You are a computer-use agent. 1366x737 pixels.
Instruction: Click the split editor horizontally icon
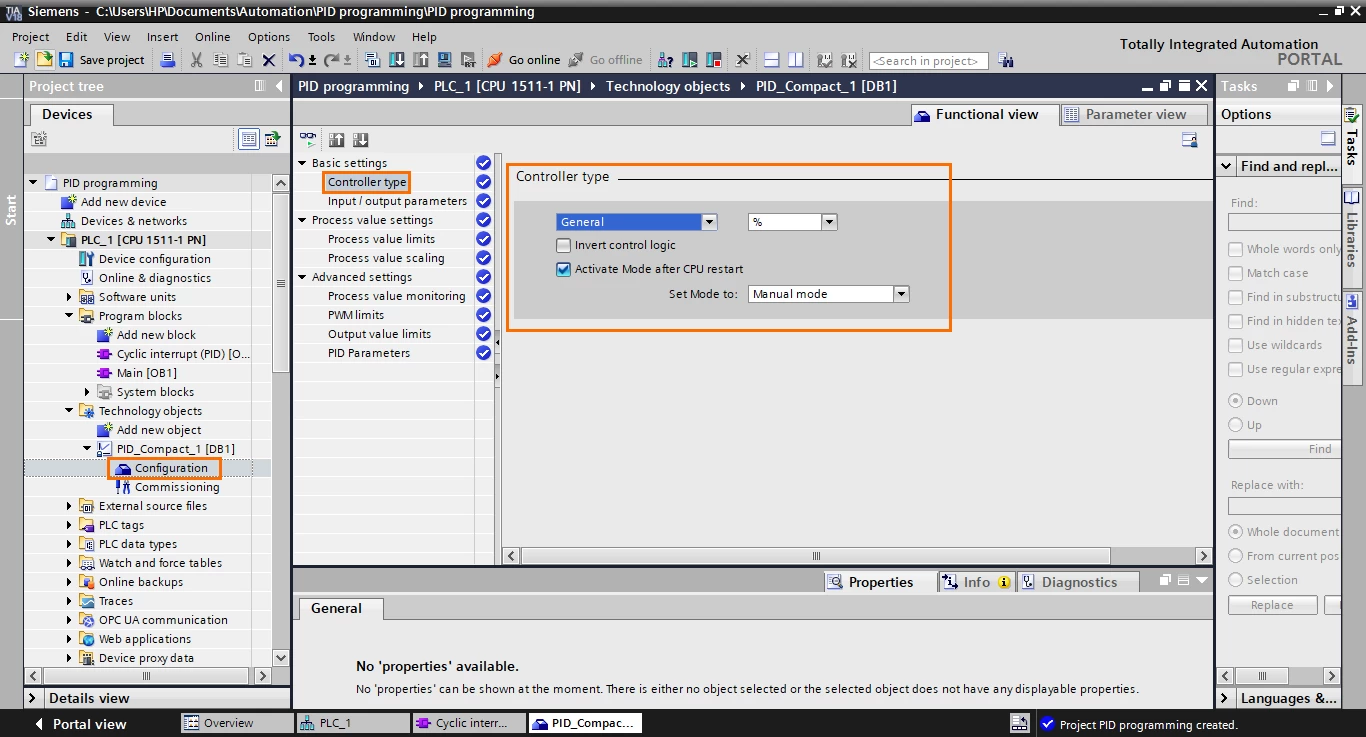coord(771,60)
